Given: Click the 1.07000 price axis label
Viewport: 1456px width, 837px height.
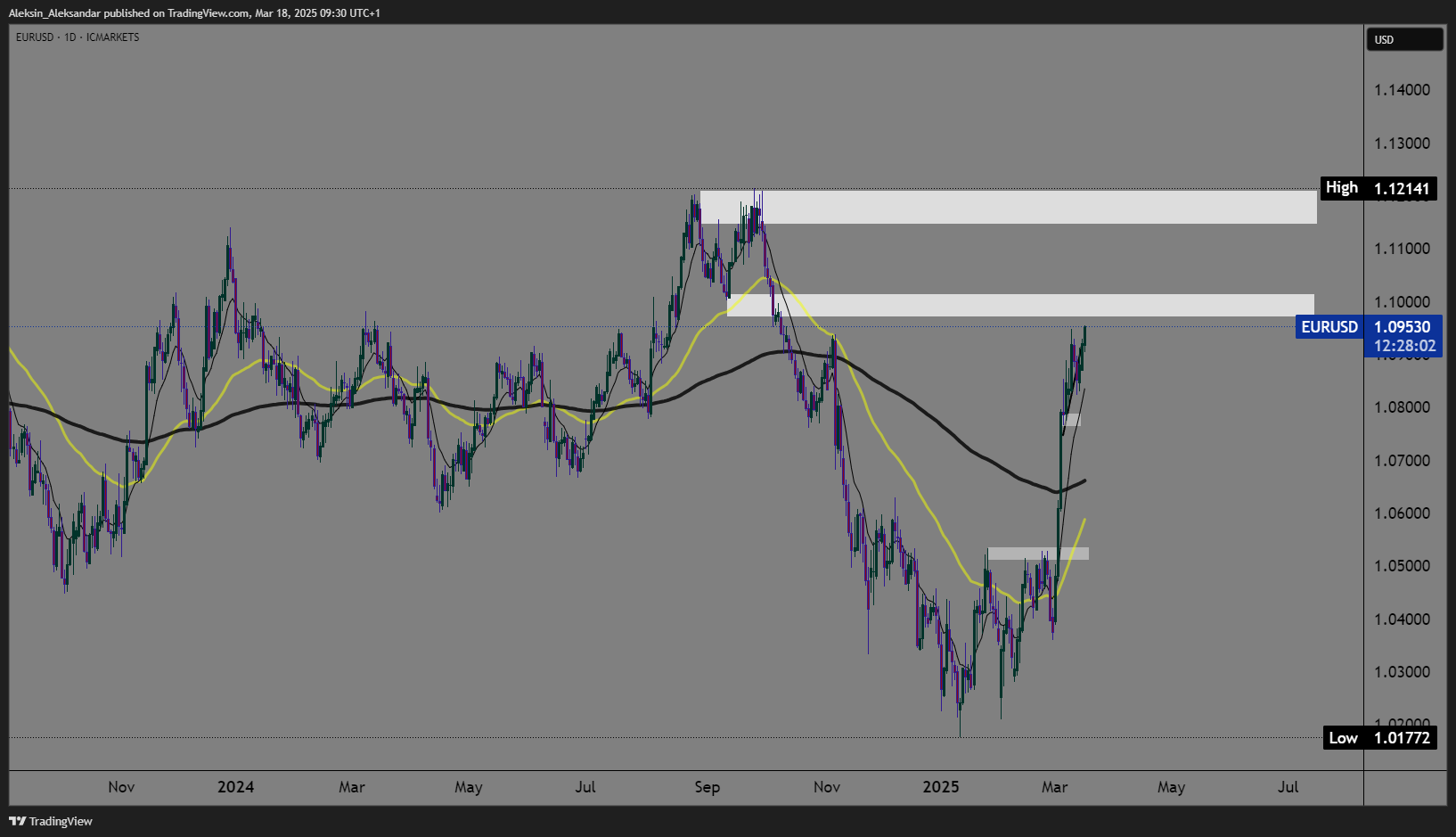Looking at the screenshot, I should 1402,461.
